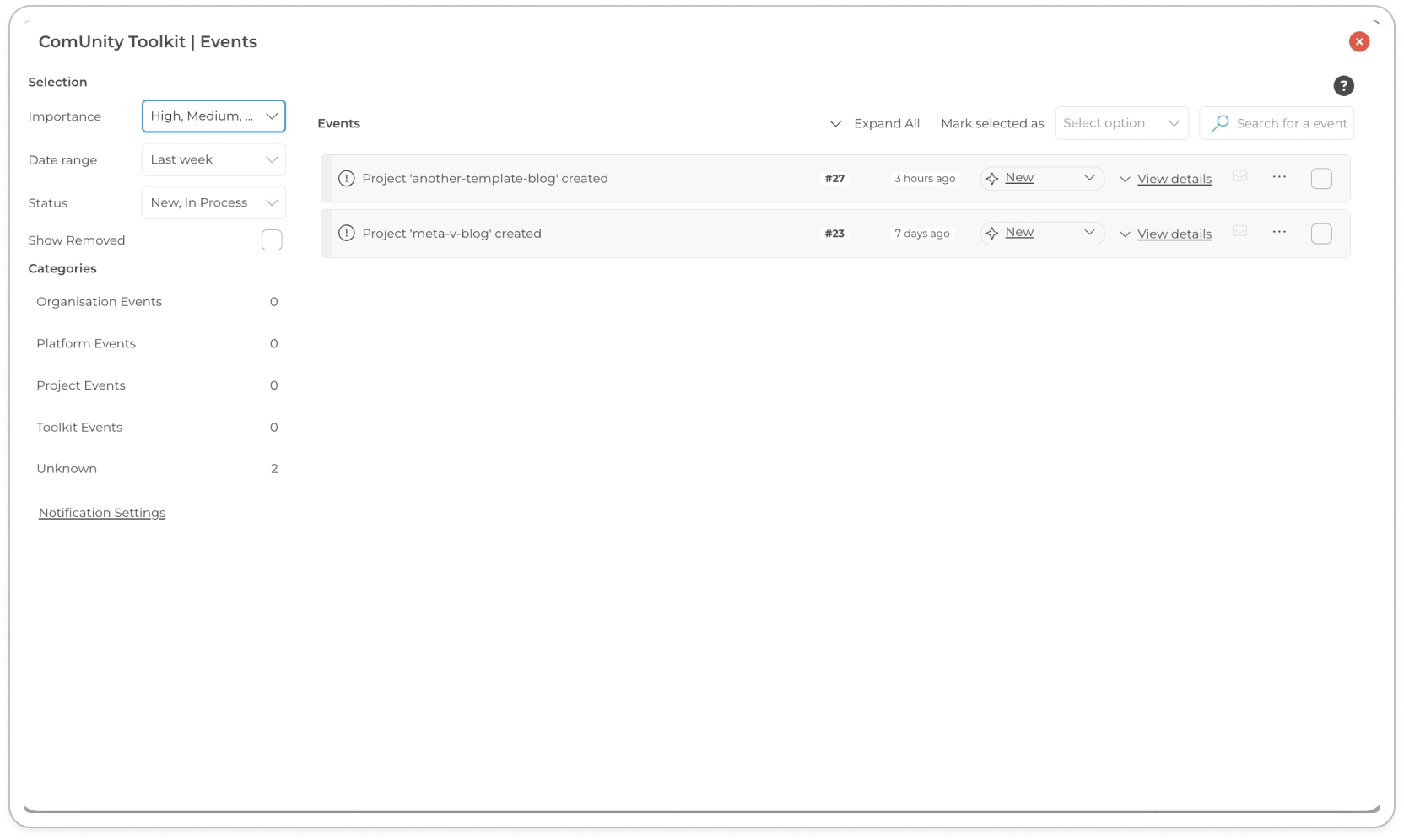The height and width of the screenshot is (840, 1404).
Task: Select the Project Events category
Action: pos(81,385)
